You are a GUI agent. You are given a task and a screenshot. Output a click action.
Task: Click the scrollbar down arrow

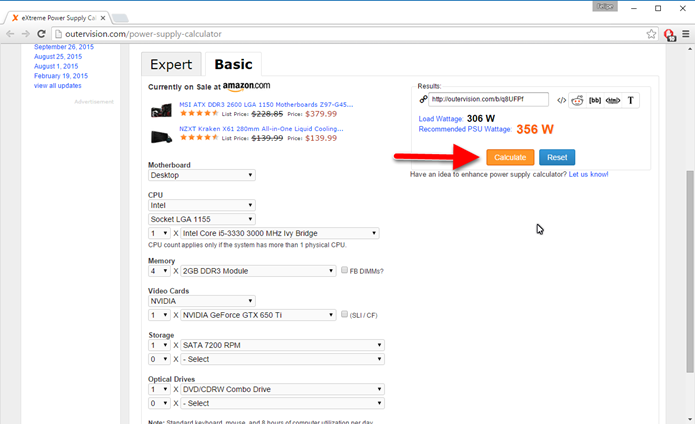coord(690,420)
